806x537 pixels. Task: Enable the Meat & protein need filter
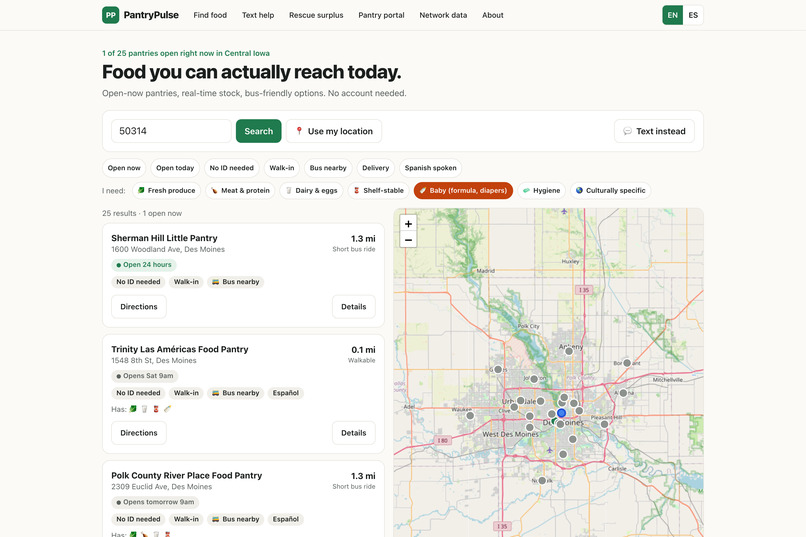point(240,191)
